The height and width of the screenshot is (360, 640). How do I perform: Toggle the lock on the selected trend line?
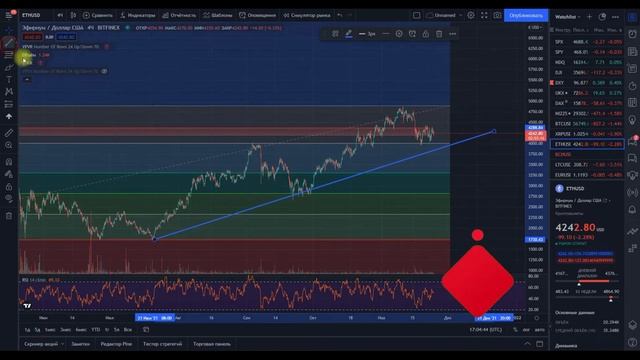coord(426,34)
